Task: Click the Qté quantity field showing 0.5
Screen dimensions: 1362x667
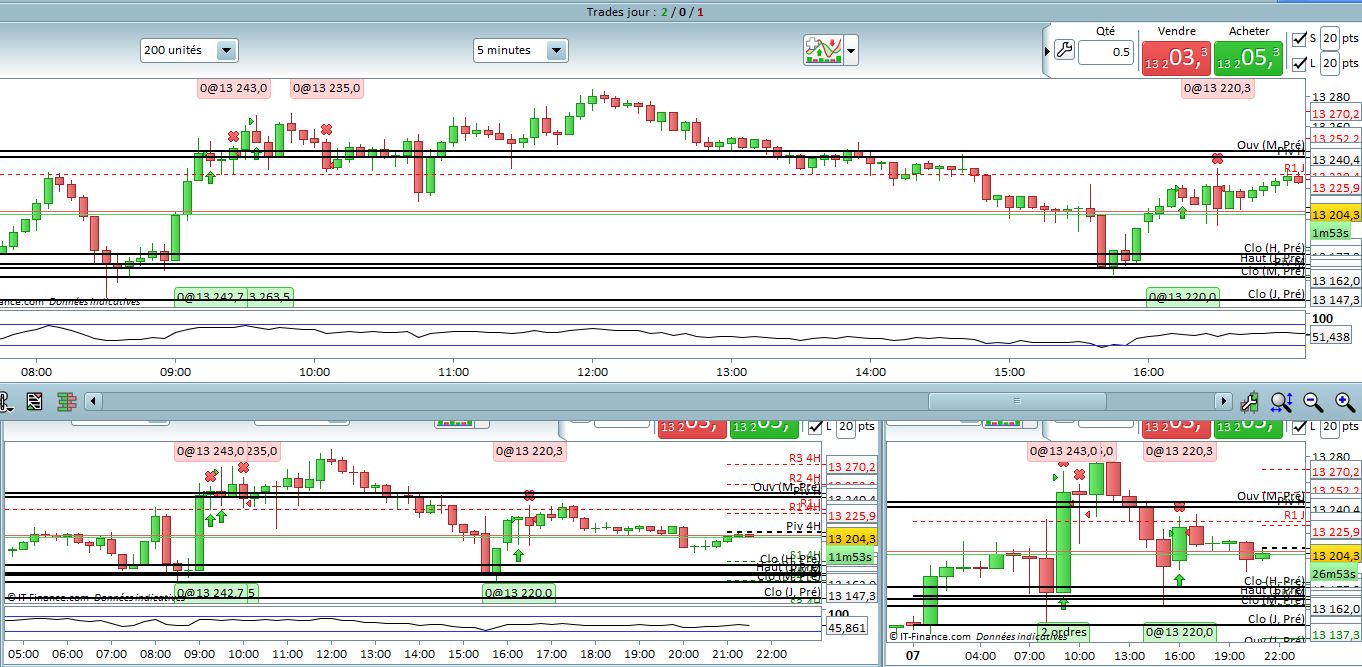Action: tap(1106, 52)
